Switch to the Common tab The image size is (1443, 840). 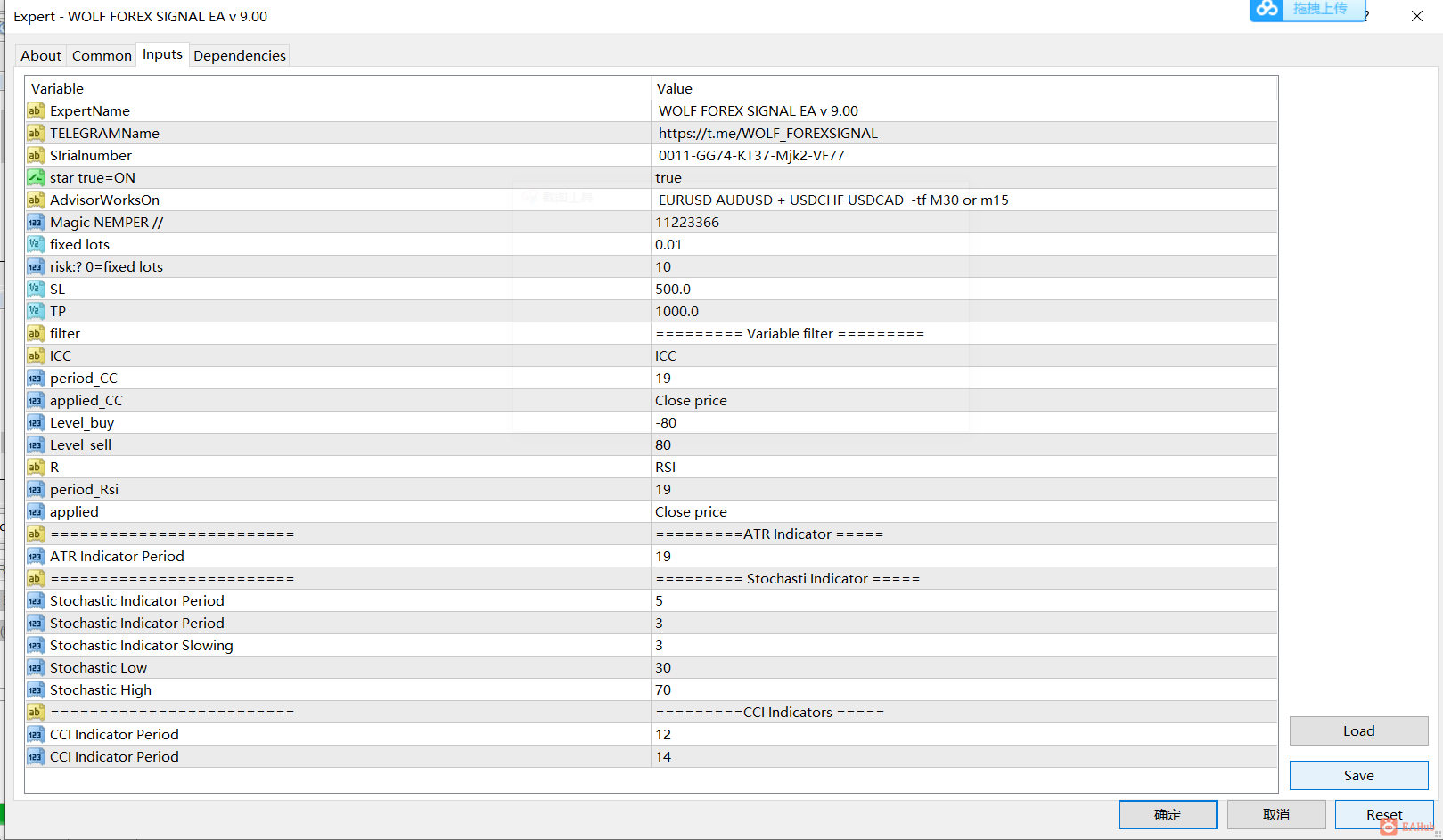[102, 55]
